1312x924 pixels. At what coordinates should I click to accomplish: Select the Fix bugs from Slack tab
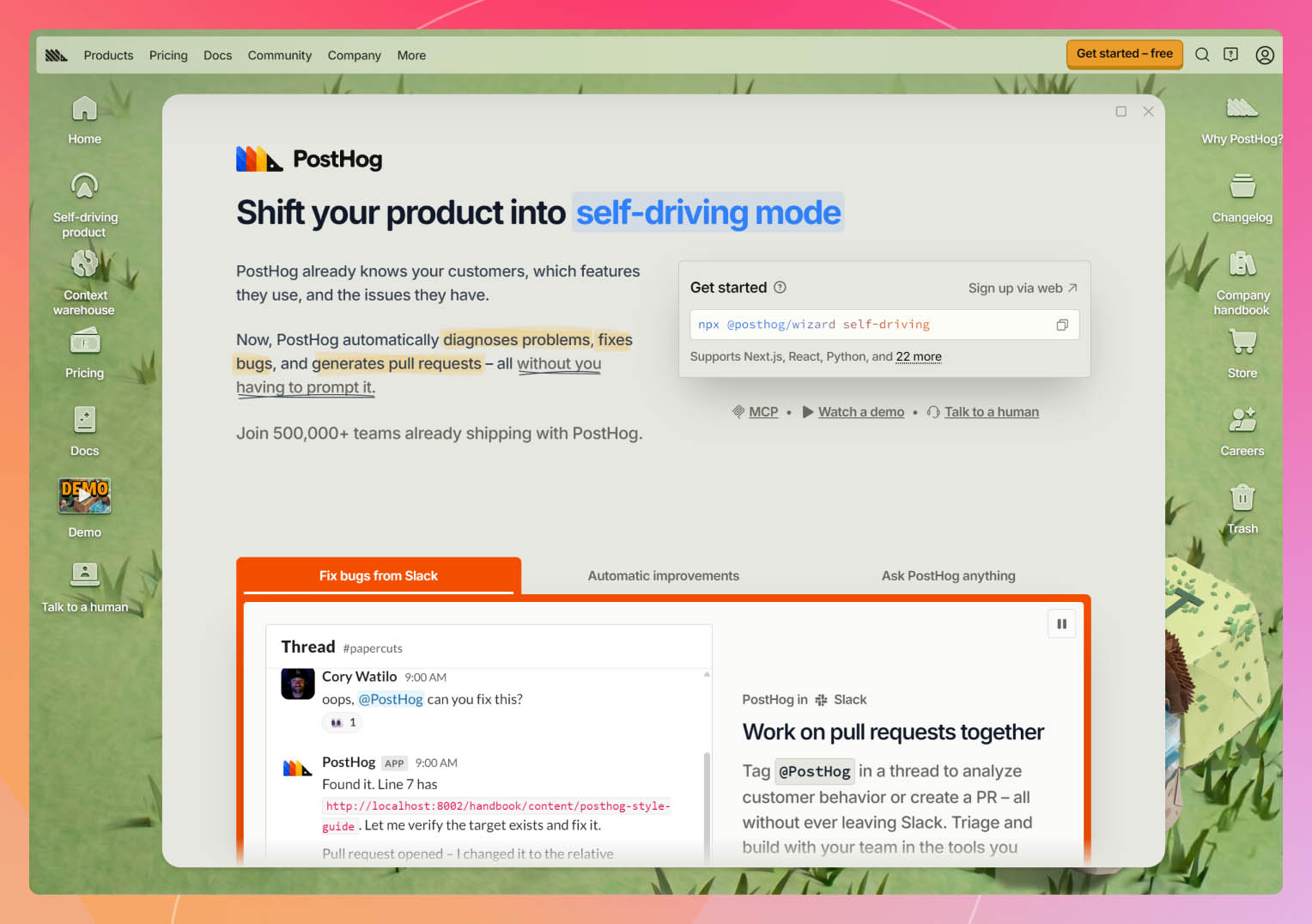379,575
